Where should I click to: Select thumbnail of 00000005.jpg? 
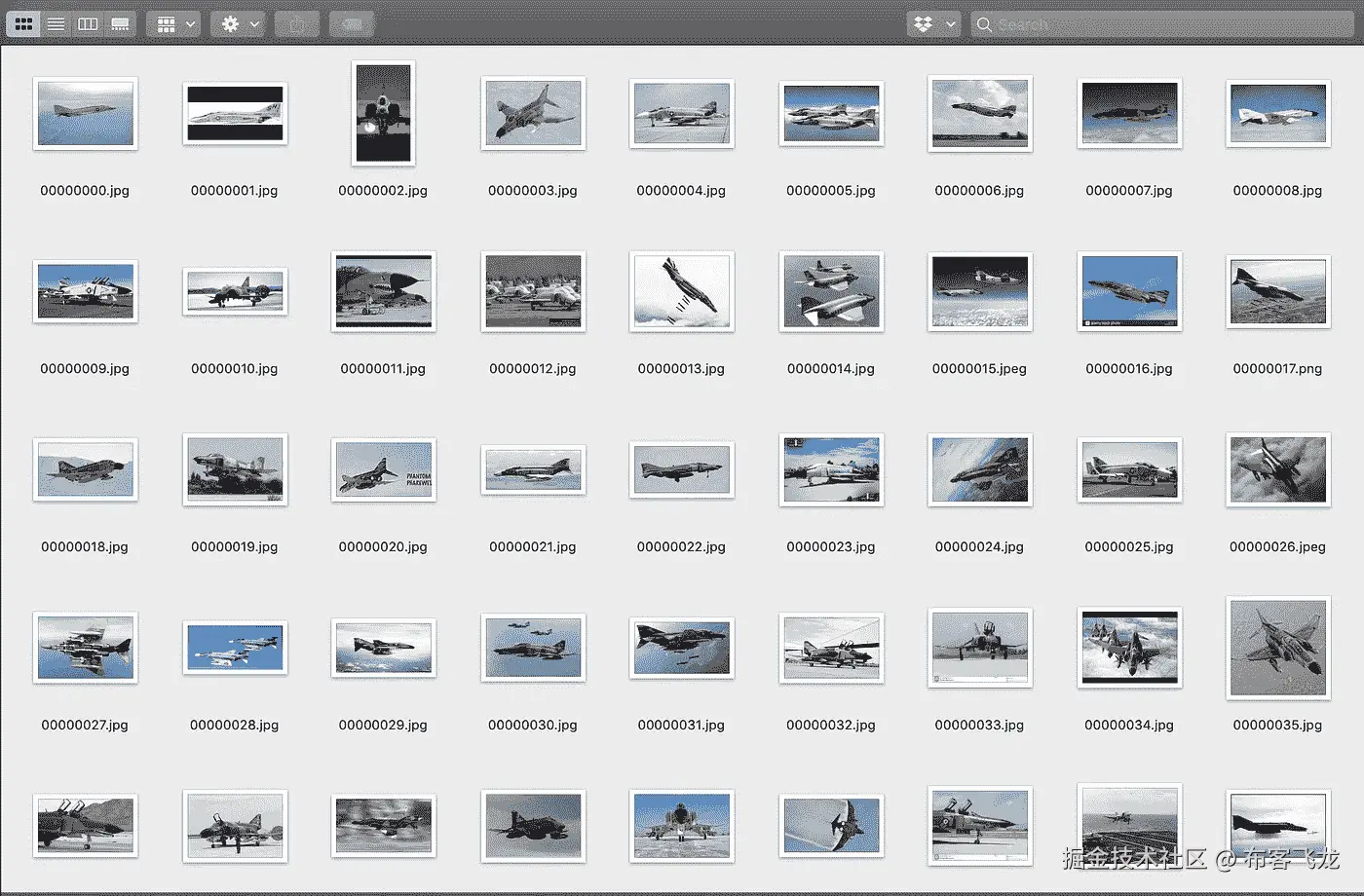coord(831,113)
